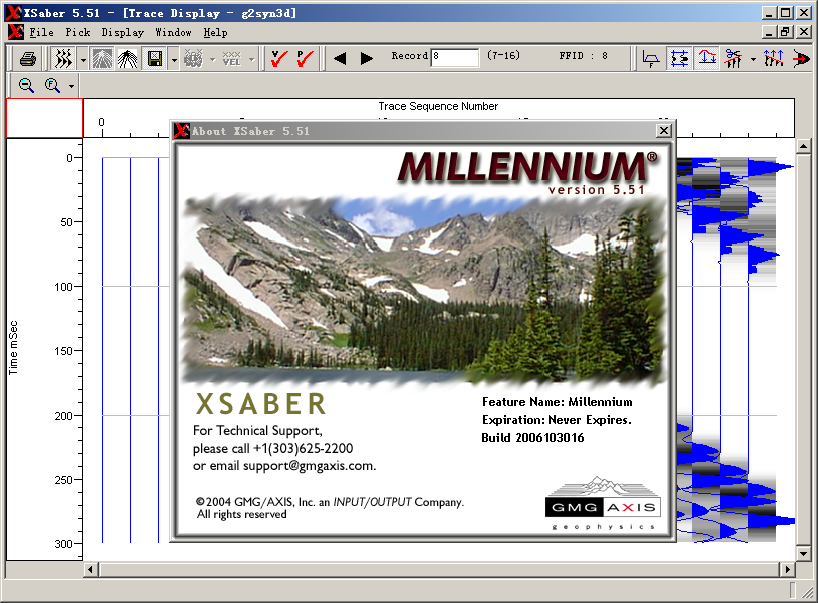The height and width of the screenshot is (603, 818).
Task: Click the red arrow icon at toolbar end
Action: 801,58
